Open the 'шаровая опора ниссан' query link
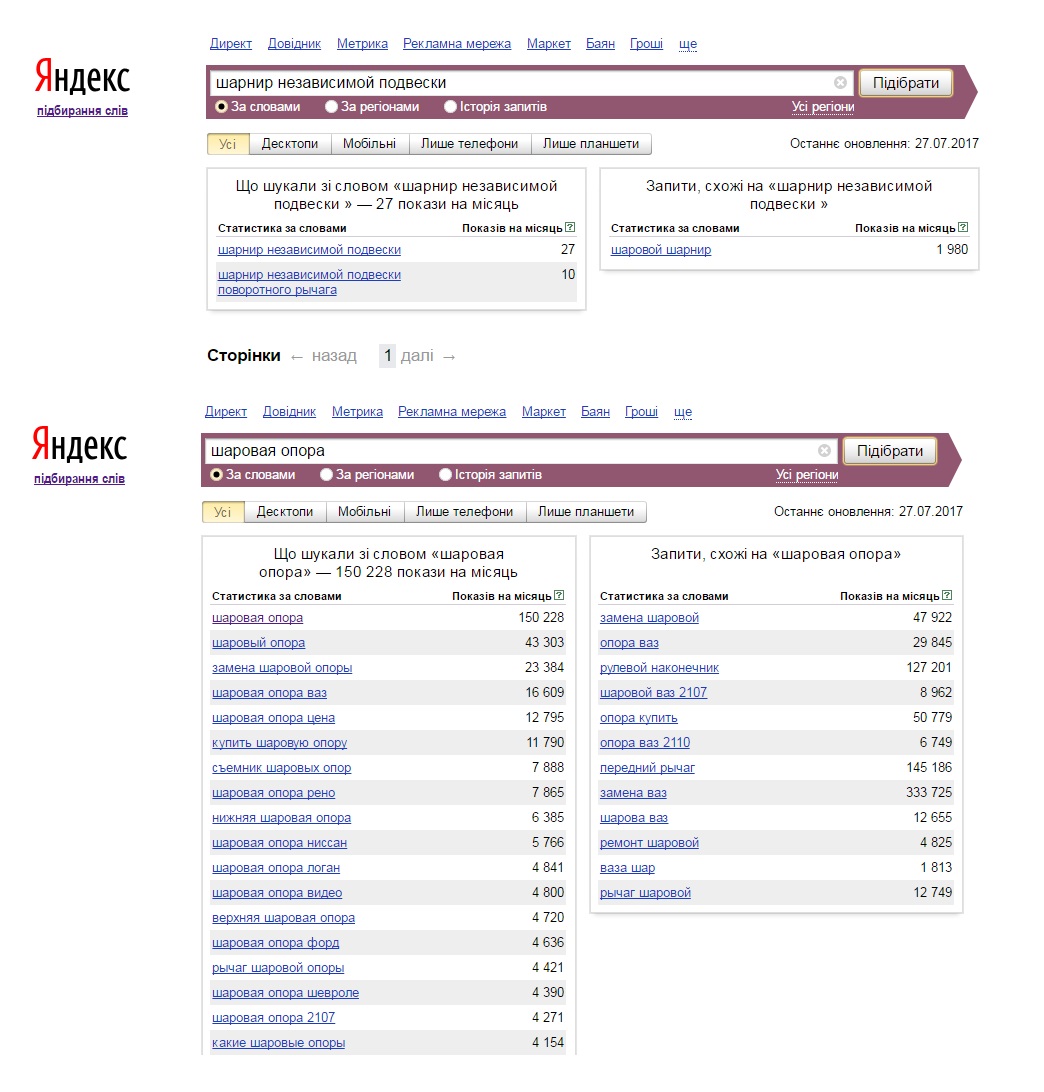This screenshot has width=1044, height=1092. [279, 843]
